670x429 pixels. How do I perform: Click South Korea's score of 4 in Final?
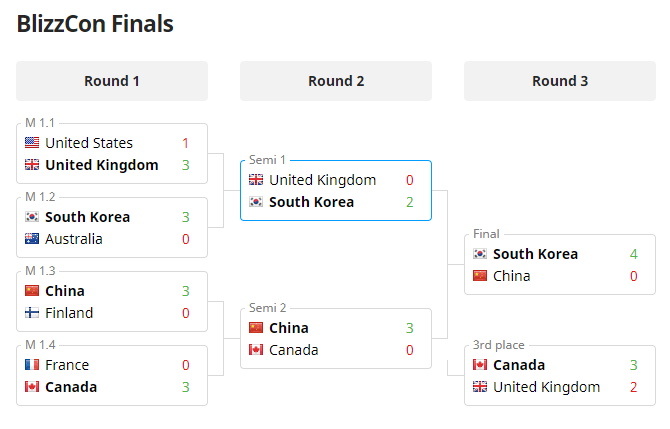633,254
